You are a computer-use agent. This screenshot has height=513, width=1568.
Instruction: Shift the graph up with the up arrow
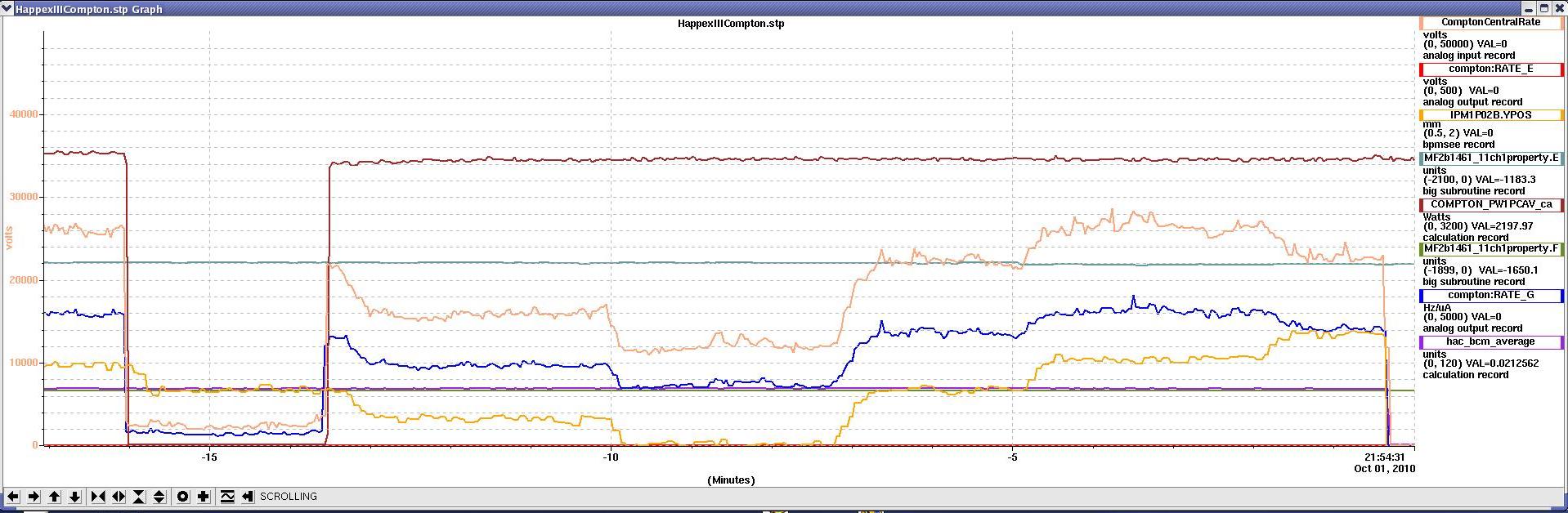(x=55, y=496)
